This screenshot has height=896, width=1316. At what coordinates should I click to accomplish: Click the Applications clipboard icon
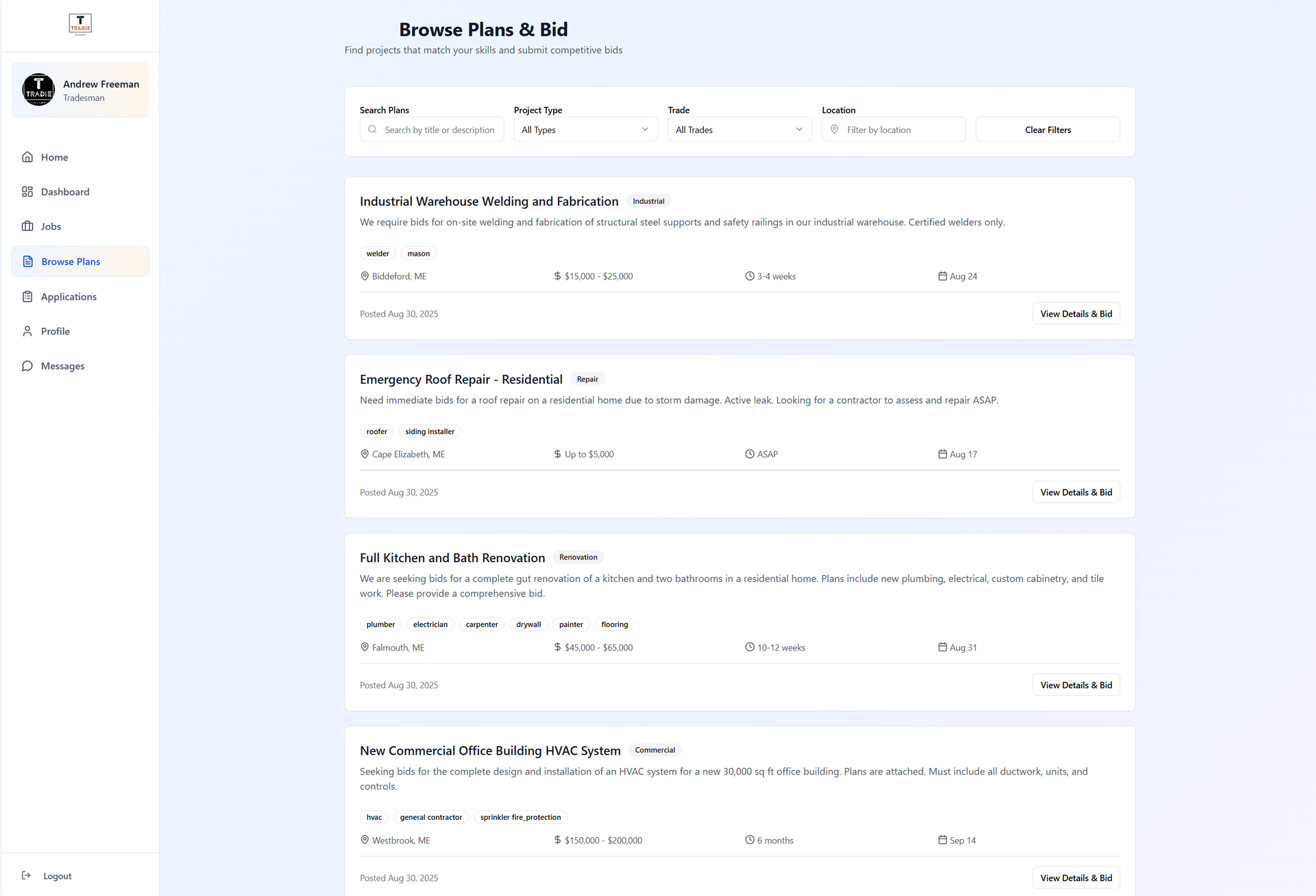[27, 297]
